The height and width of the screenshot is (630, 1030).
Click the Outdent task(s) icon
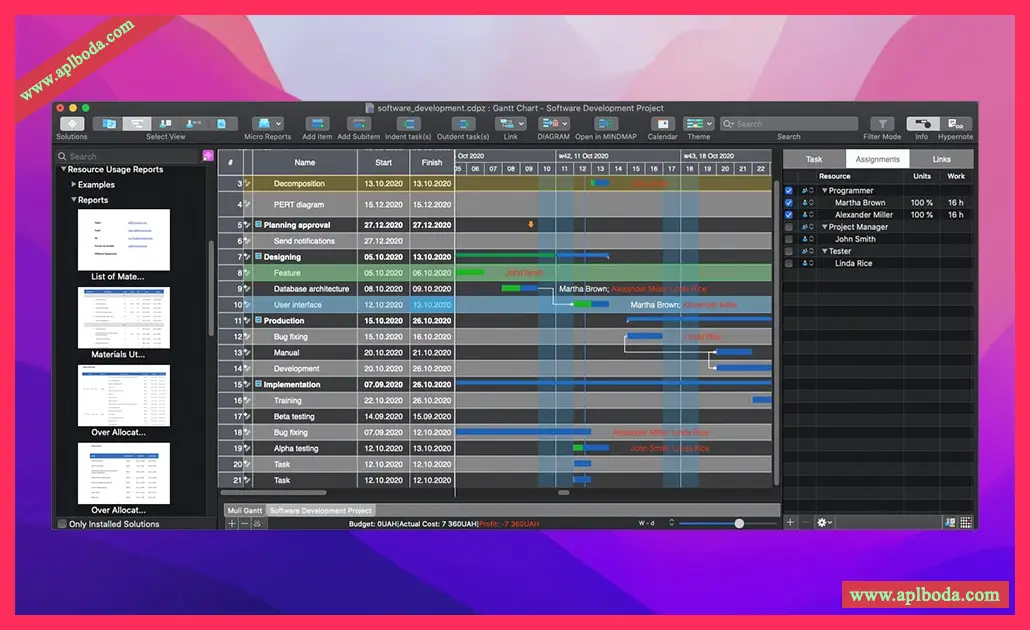[x=463, y=124]
